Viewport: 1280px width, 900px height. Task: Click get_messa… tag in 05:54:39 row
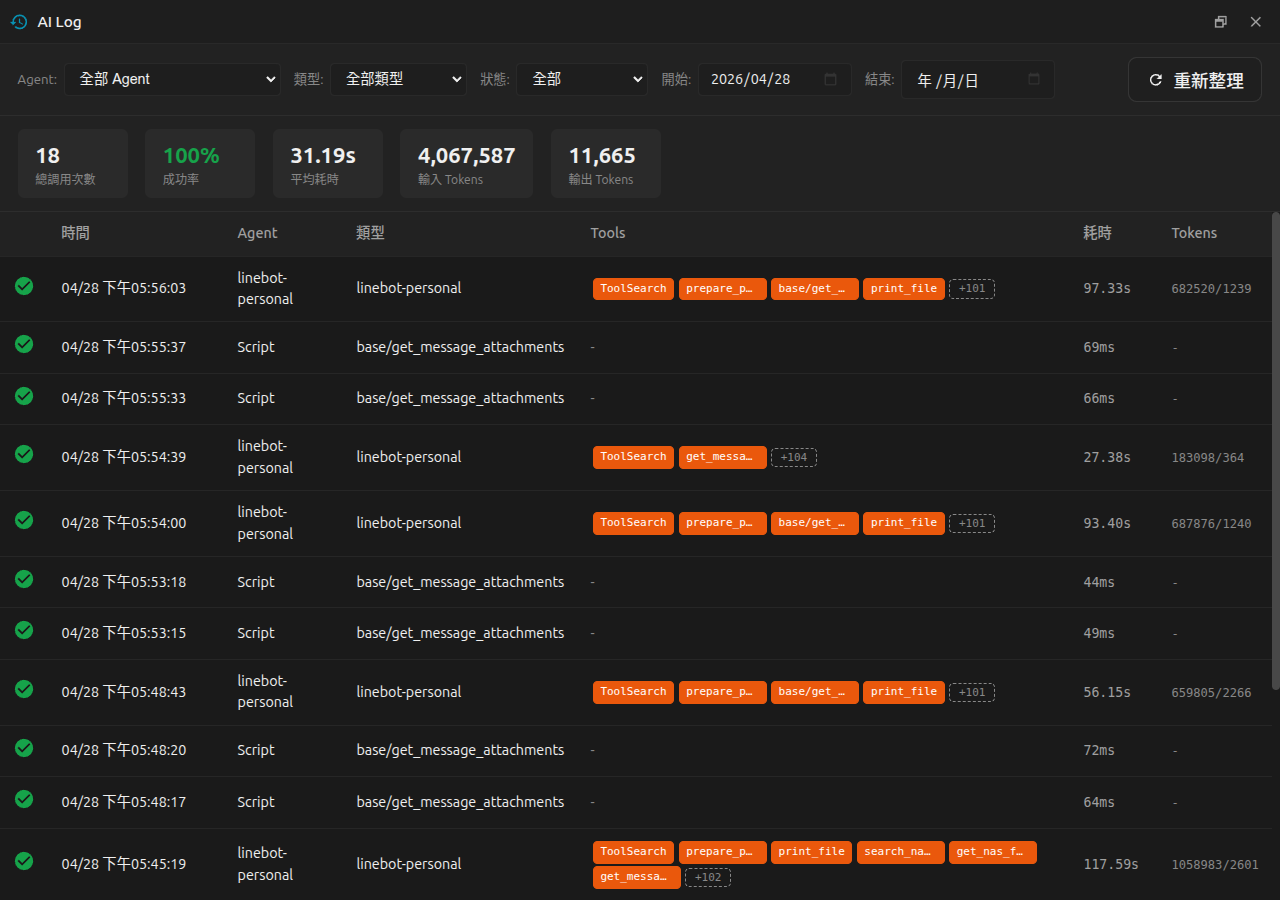pos(723,457)
